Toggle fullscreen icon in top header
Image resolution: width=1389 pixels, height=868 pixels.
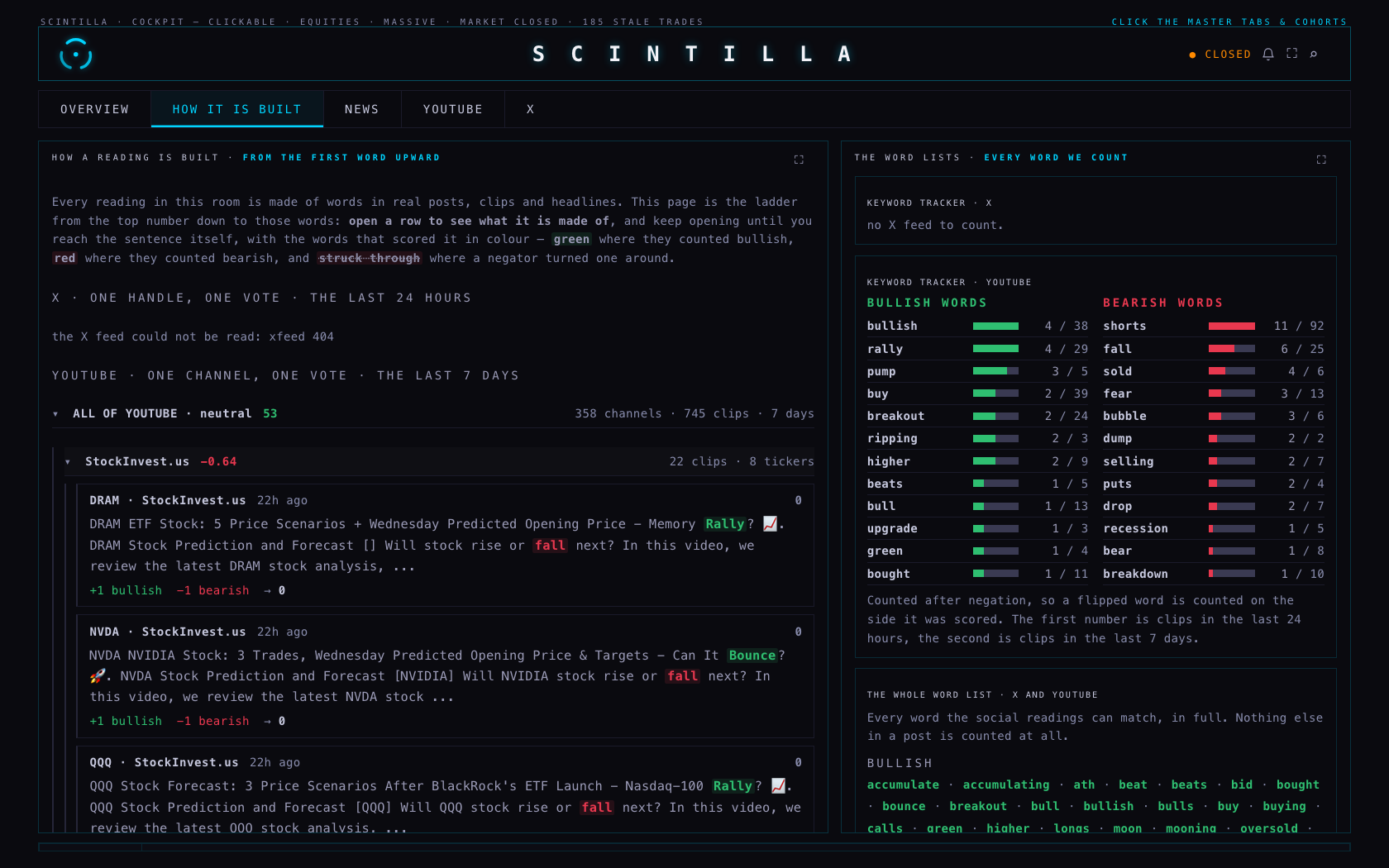tap(1292, 54)
